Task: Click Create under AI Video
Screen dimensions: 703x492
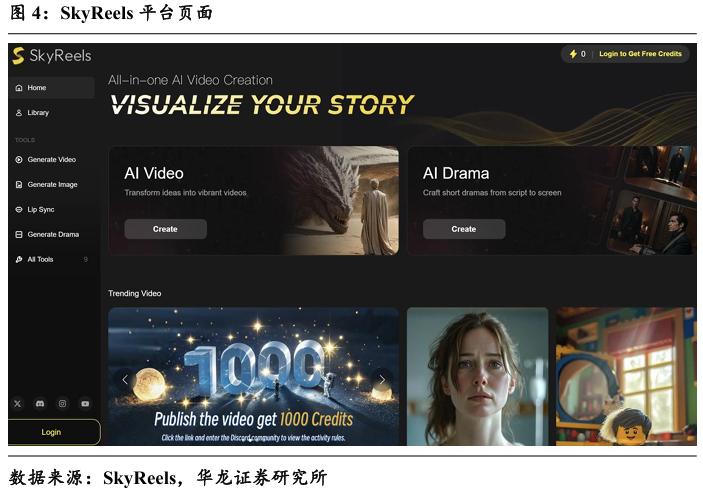Action: tap(165, 229)
